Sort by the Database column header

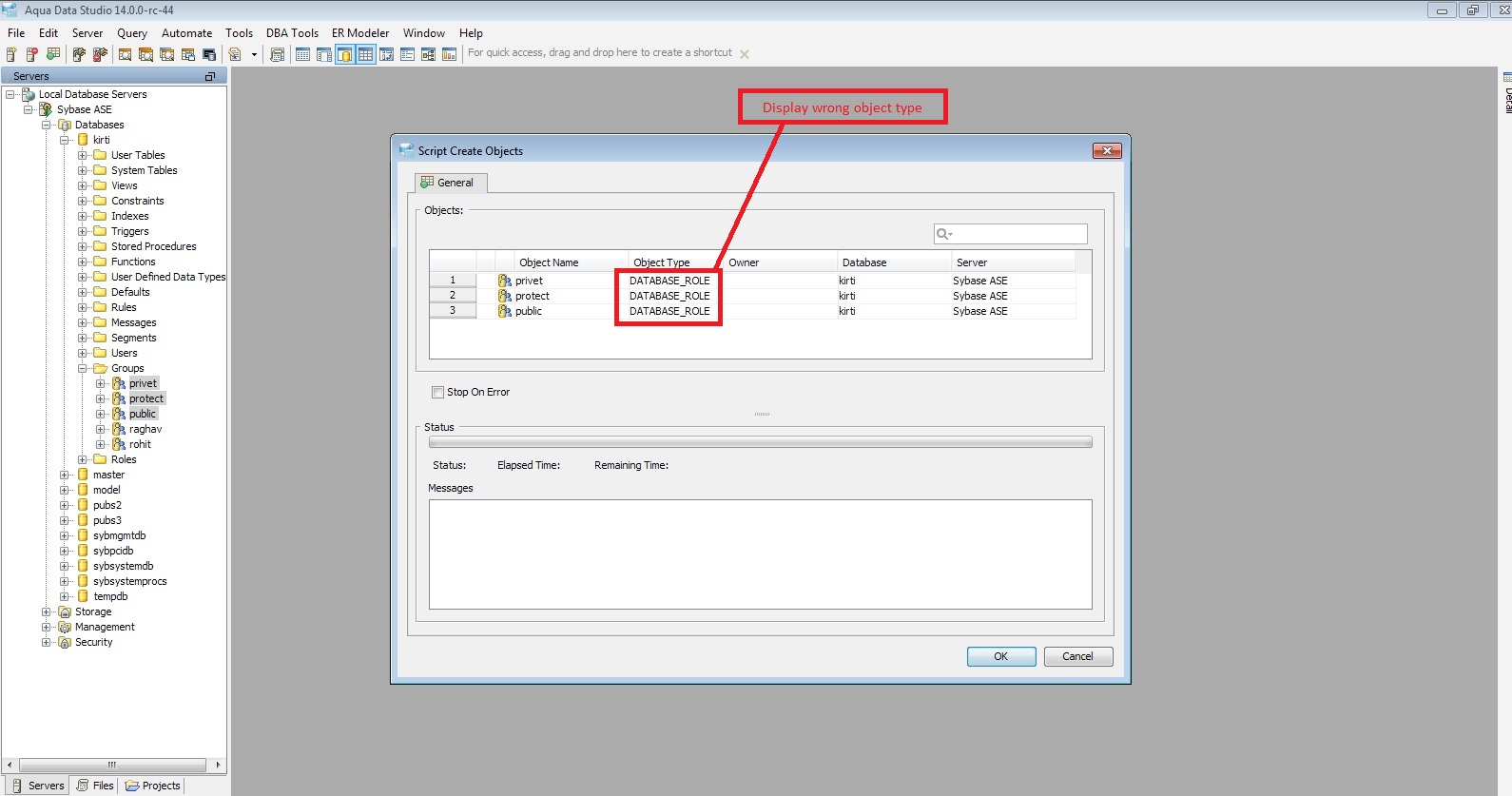894,262
